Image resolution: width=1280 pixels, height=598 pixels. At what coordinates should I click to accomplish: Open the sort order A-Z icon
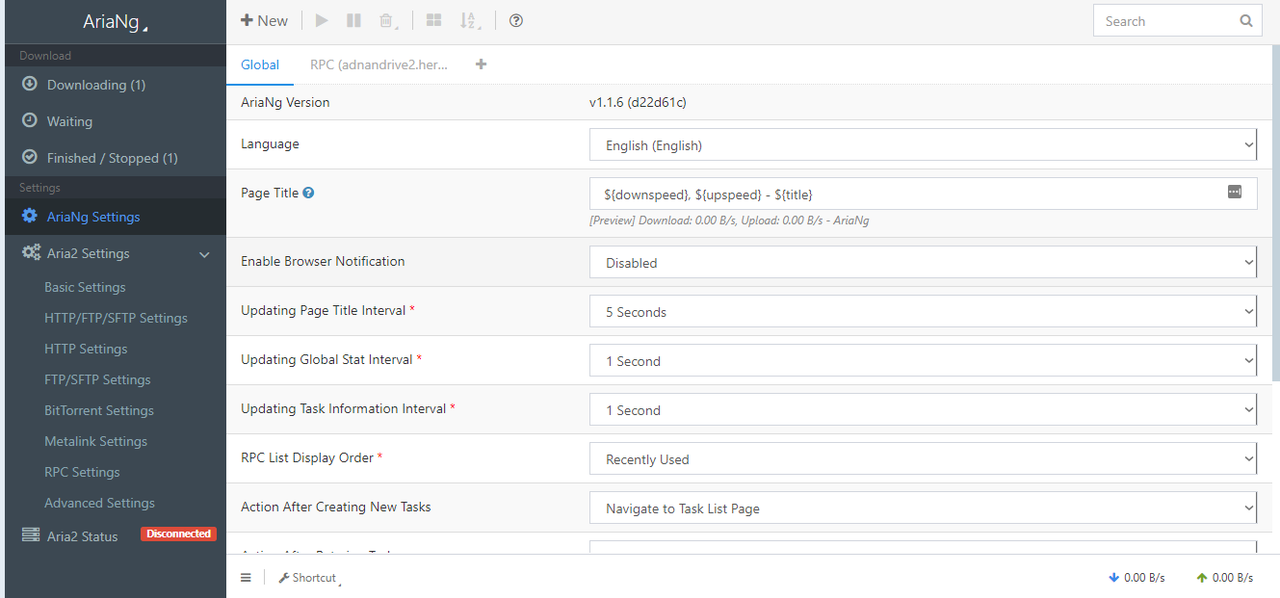(468, 21)
